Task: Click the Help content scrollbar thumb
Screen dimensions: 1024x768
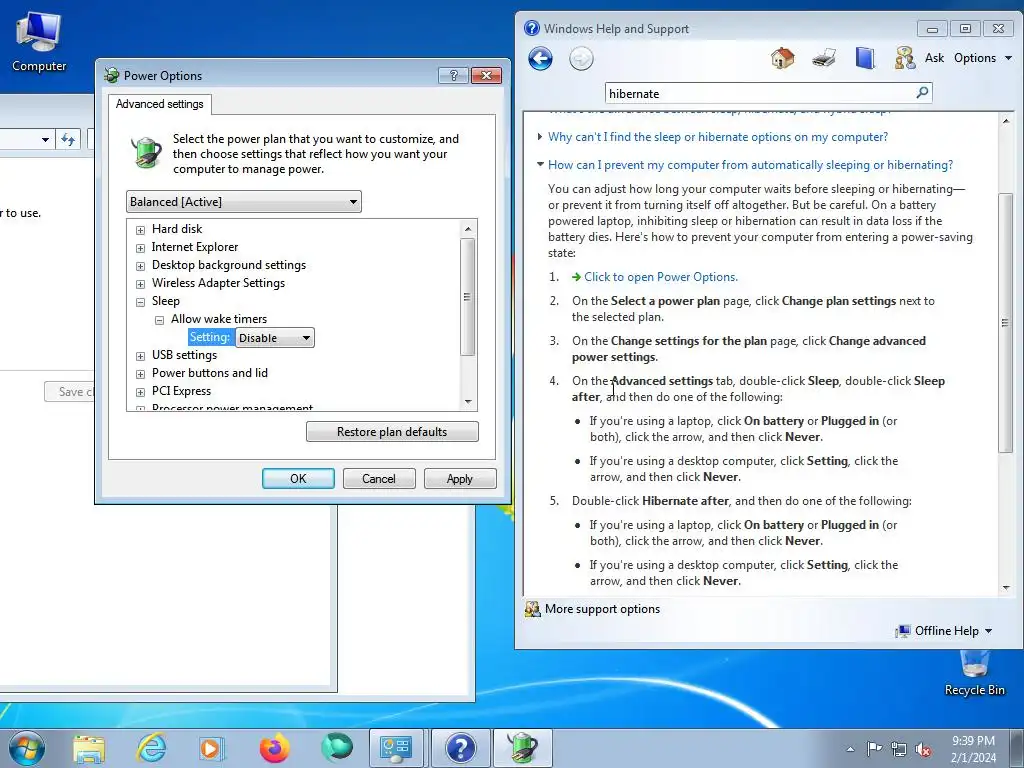Action: (1006, 323)
